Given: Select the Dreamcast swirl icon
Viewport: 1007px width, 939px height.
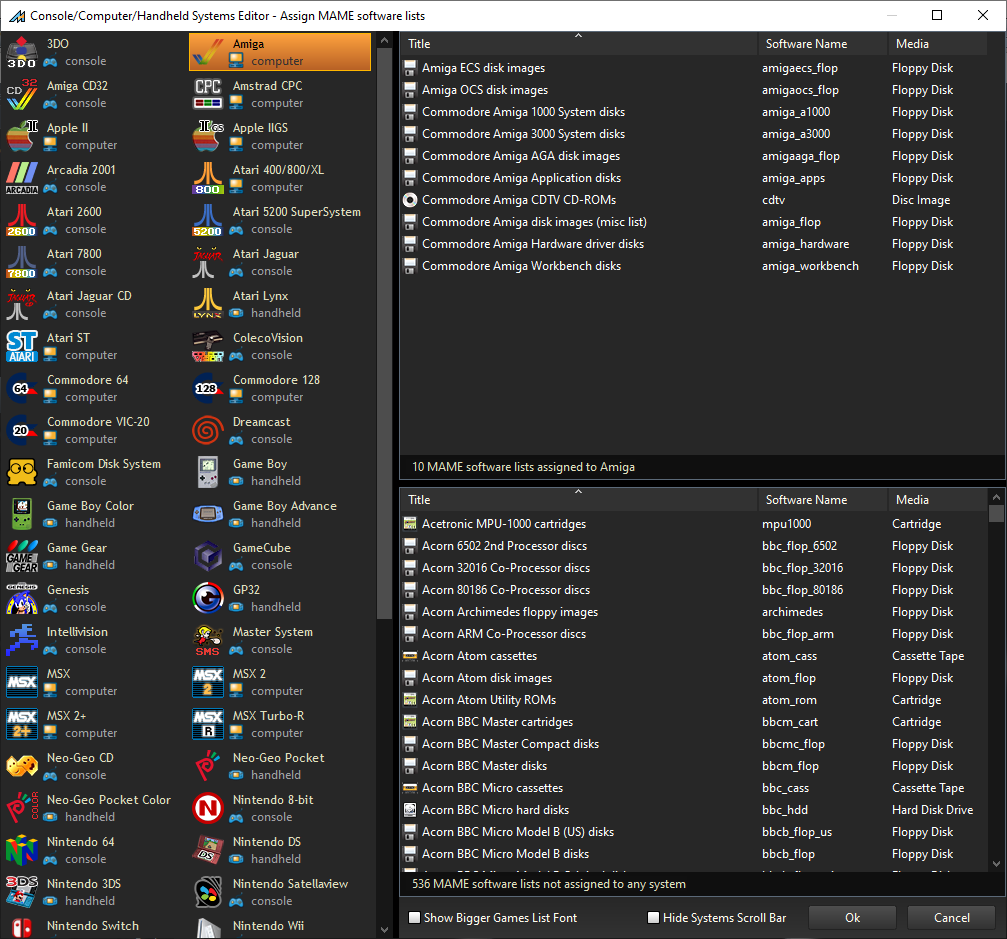Looking at the screenshot, I should pos(207,430).
